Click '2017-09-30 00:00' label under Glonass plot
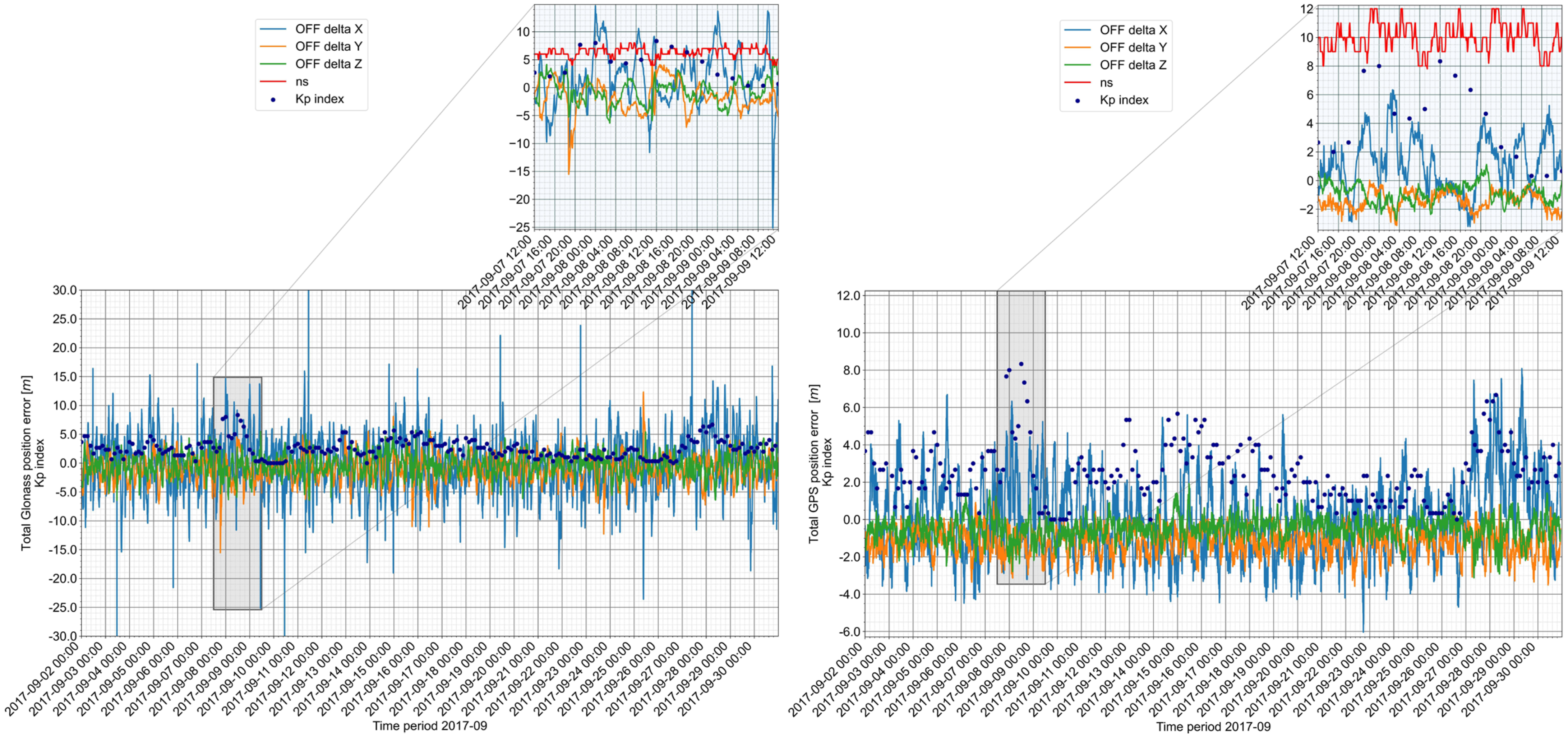Screen dimensions: 1568x737 point(715,679)
